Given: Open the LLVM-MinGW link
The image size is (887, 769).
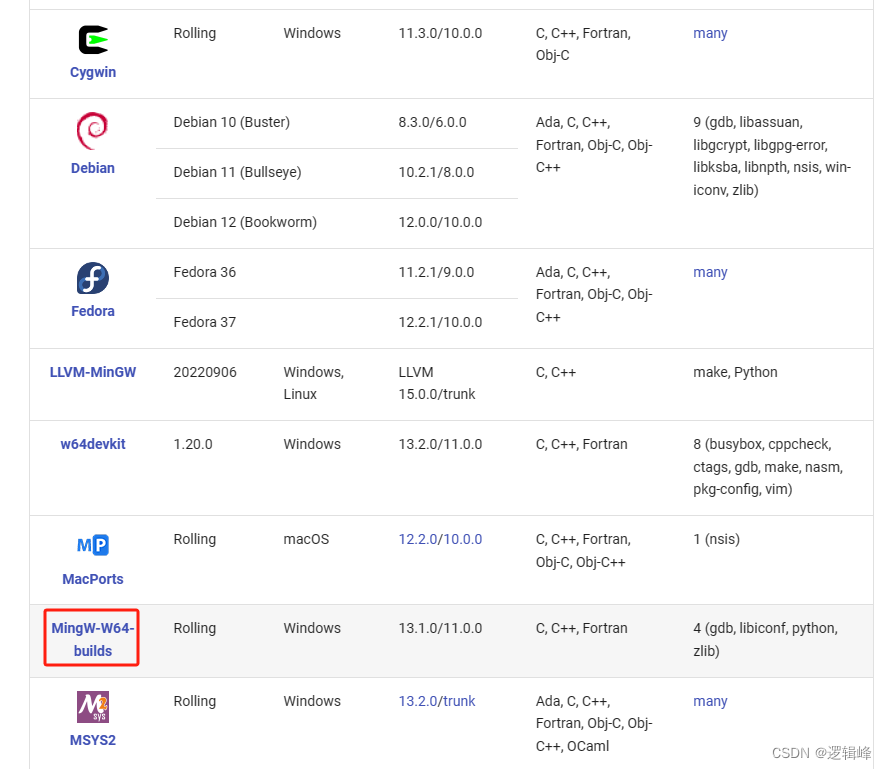Looking at the screenshot, I should tap(93, 372).
